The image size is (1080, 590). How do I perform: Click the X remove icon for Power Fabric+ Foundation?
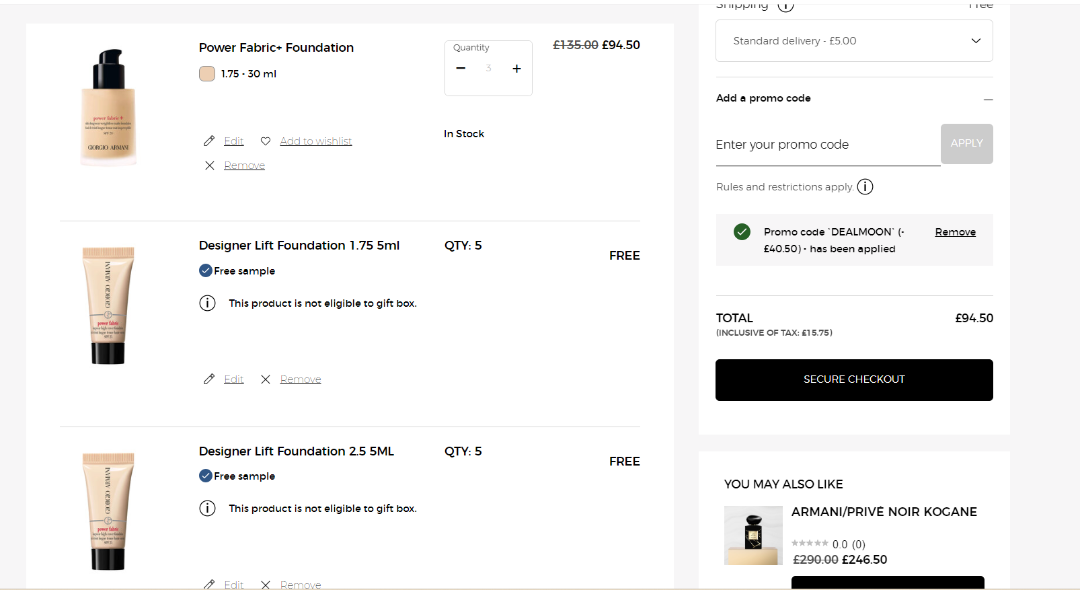click(209, 166)
